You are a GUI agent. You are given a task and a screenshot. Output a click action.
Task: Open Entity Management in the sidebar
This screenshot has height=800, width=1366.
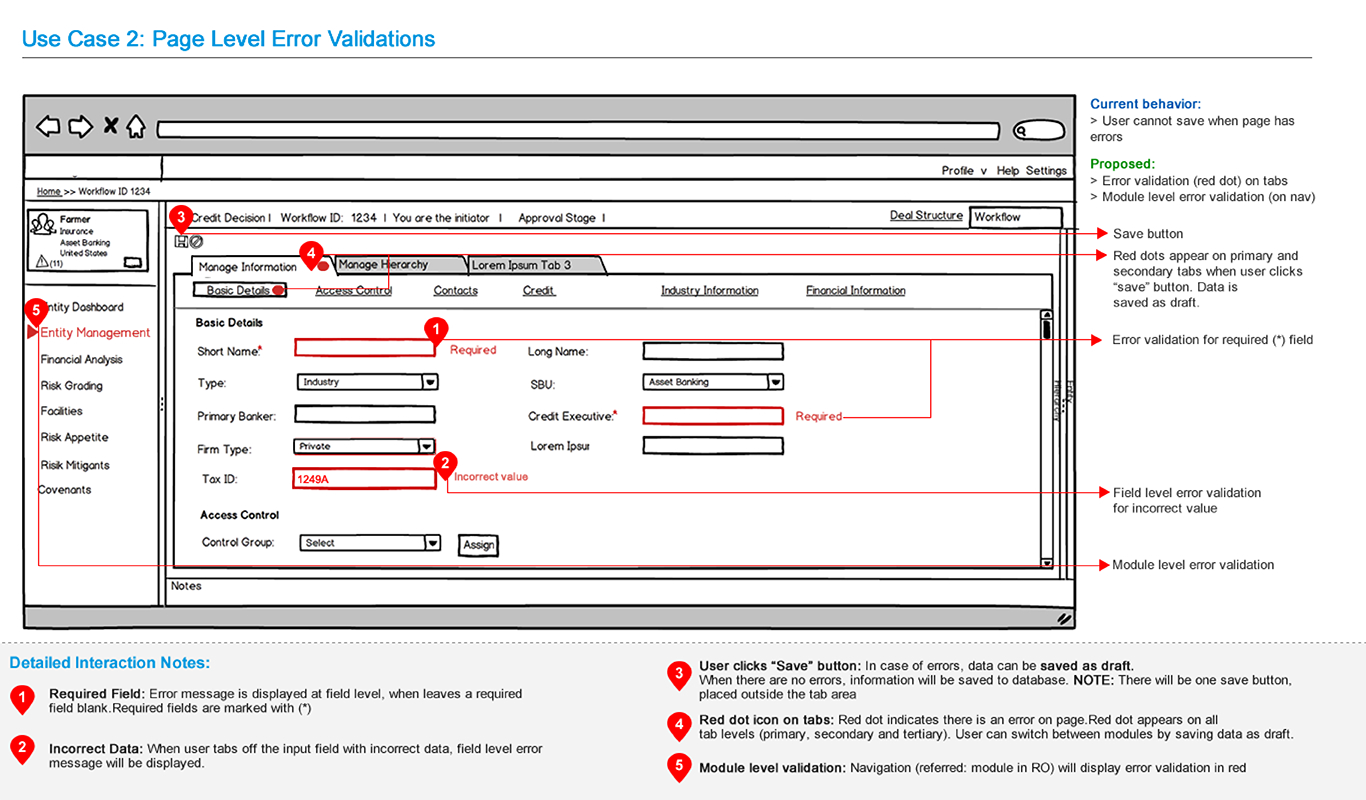pos(95,333)
